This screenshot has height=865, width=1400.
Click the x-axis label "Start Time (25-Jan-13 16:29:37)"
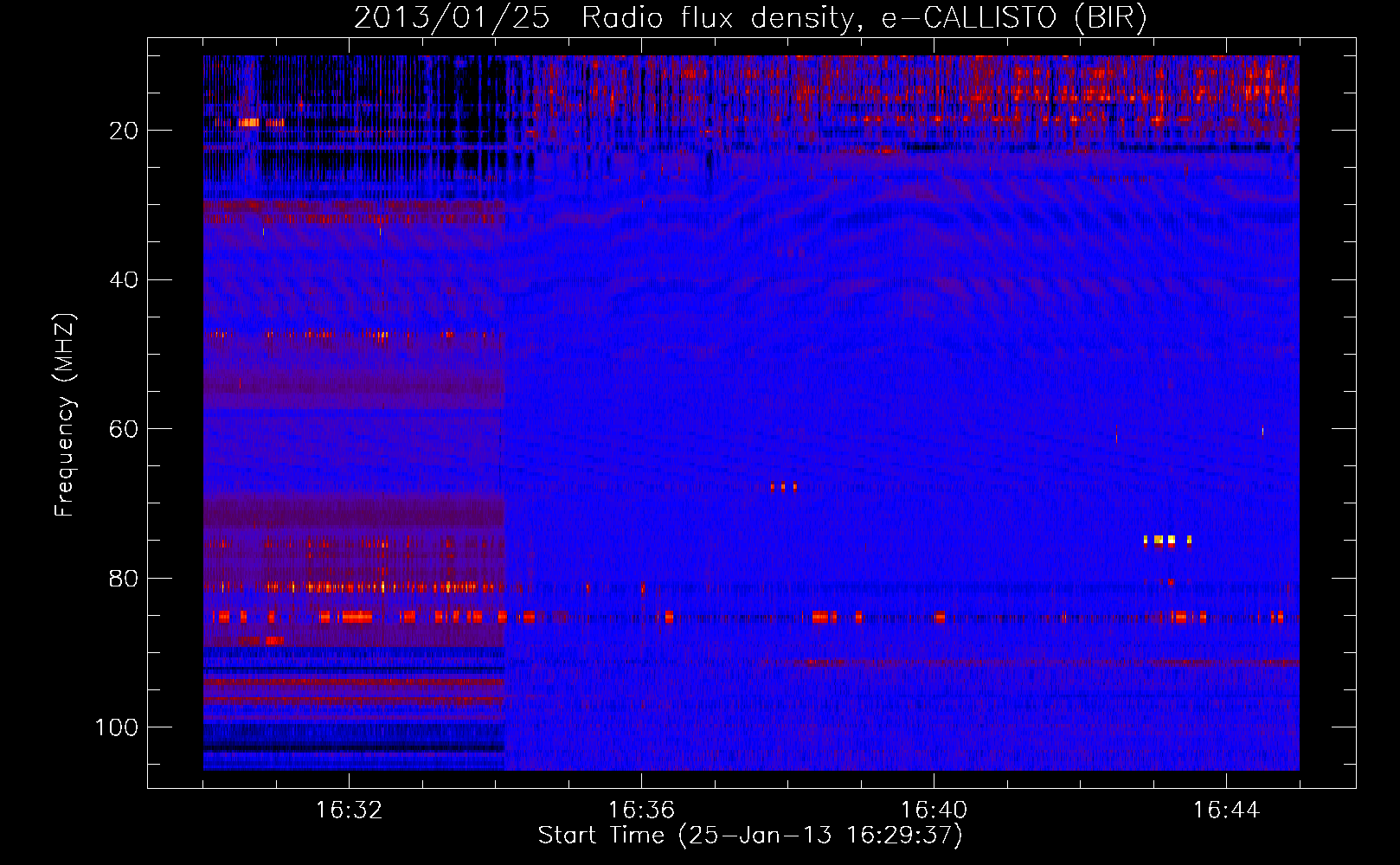tap(750, 836)
